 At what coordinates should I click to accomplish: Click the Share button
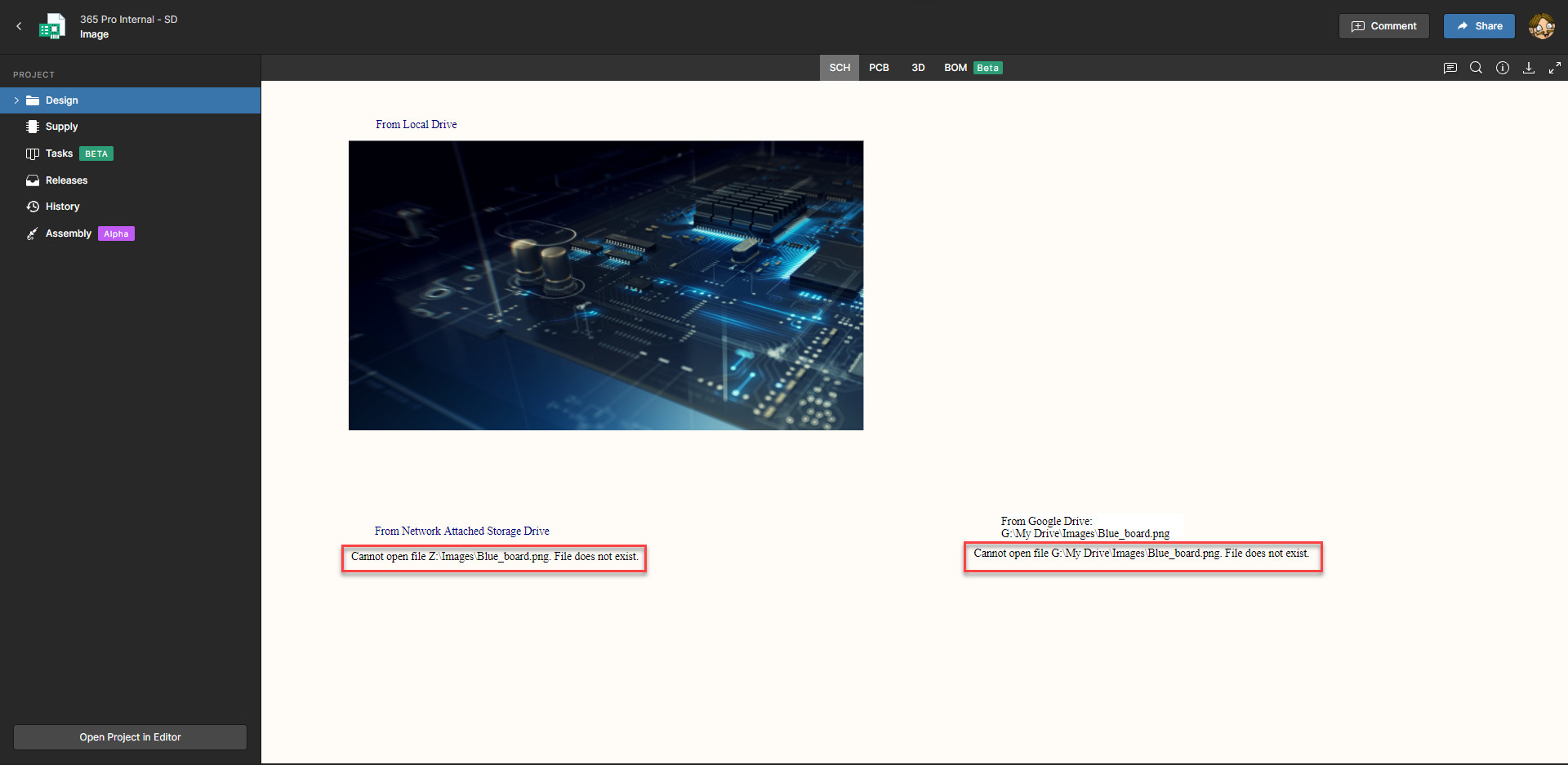click(x=1478, y=26)
